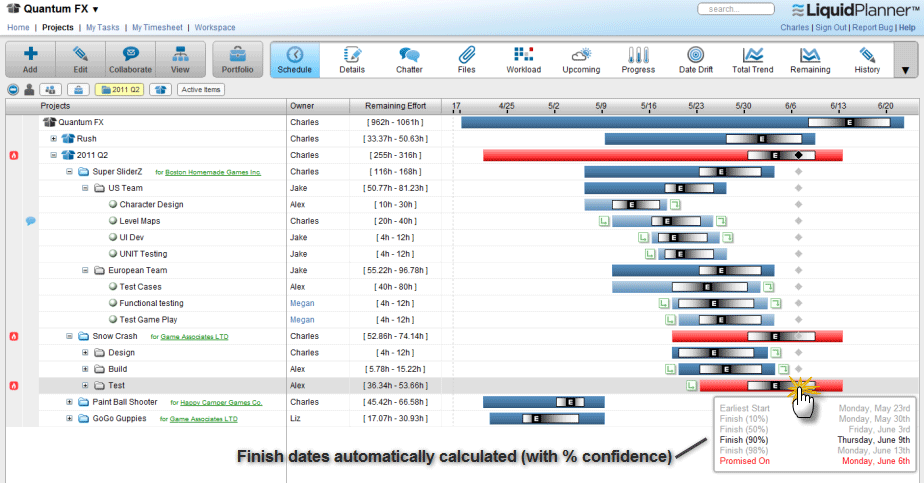The height and width of the screenshot is (483, 924).
Task: Switch to the Details tab
Action: point(352,59)
